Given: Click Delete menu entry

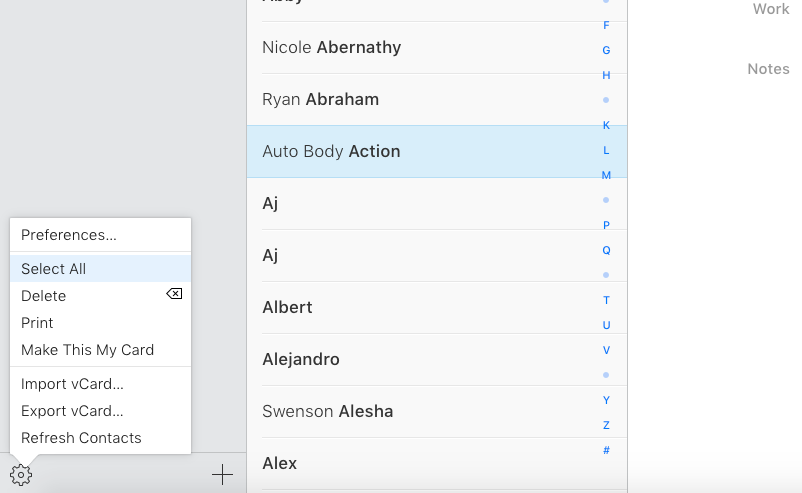Looking at the screenshot, I should tap(44, 296).
